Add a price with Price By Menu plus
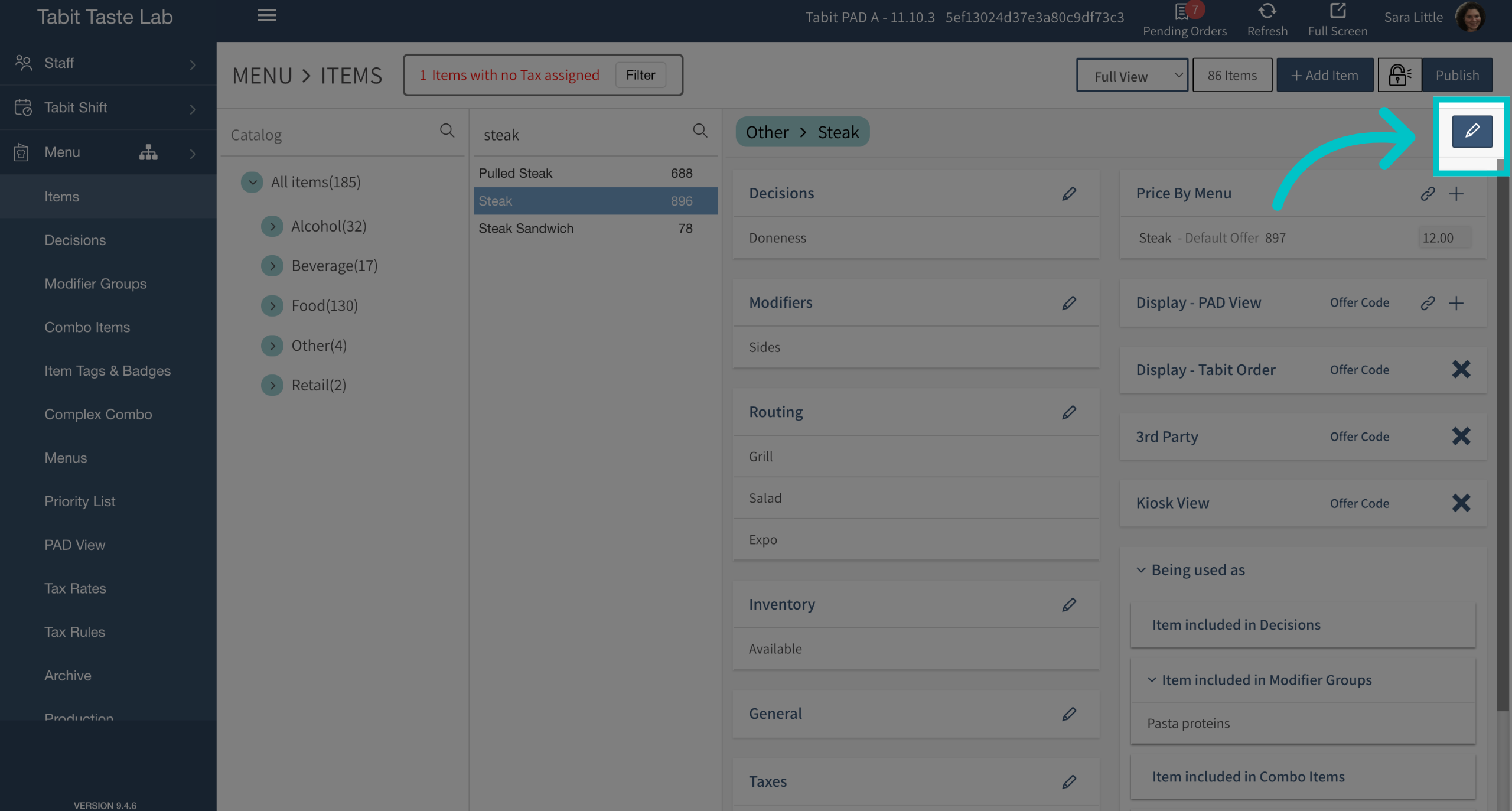This screenshot has width=1512, height=811. (1456, 194)
